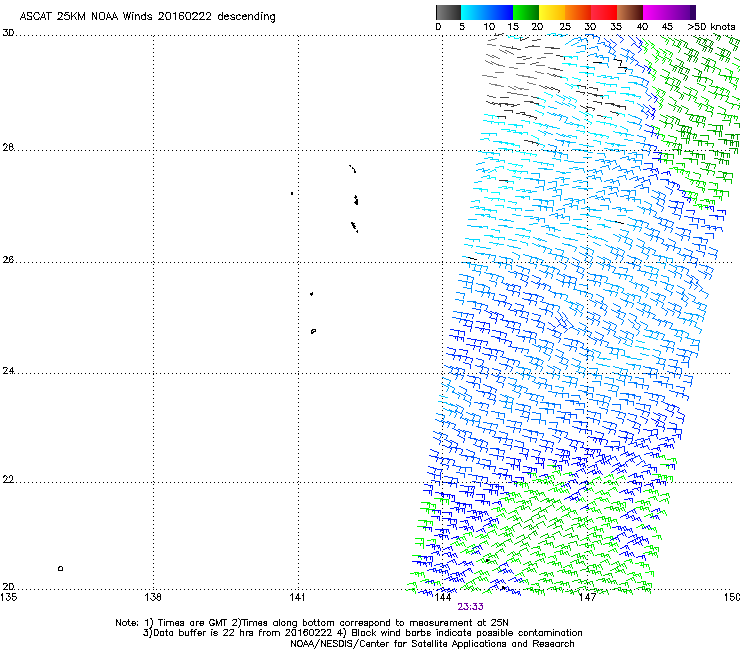Select the latitude axis label '20'
Image resolution: width=740 pixels, height=650 pixels.
8,587
